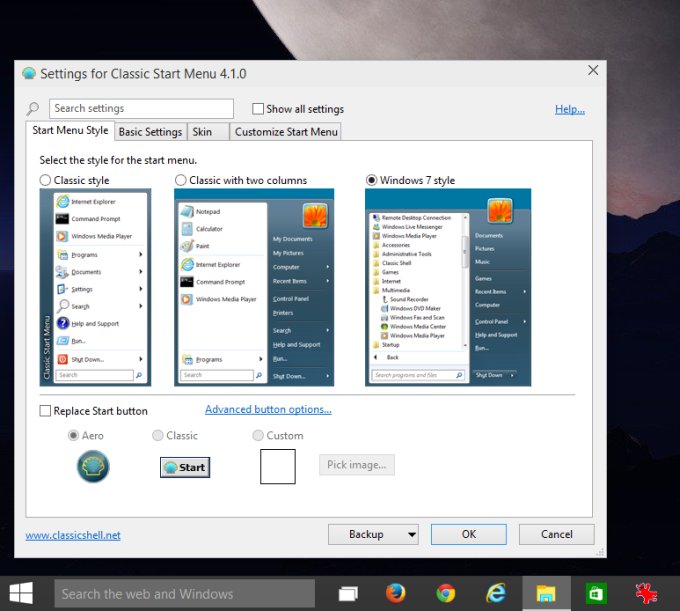Screen dimensions: 680x611
Task: Click the search magnifier icon beside search settings
Action: click(33, 109)
